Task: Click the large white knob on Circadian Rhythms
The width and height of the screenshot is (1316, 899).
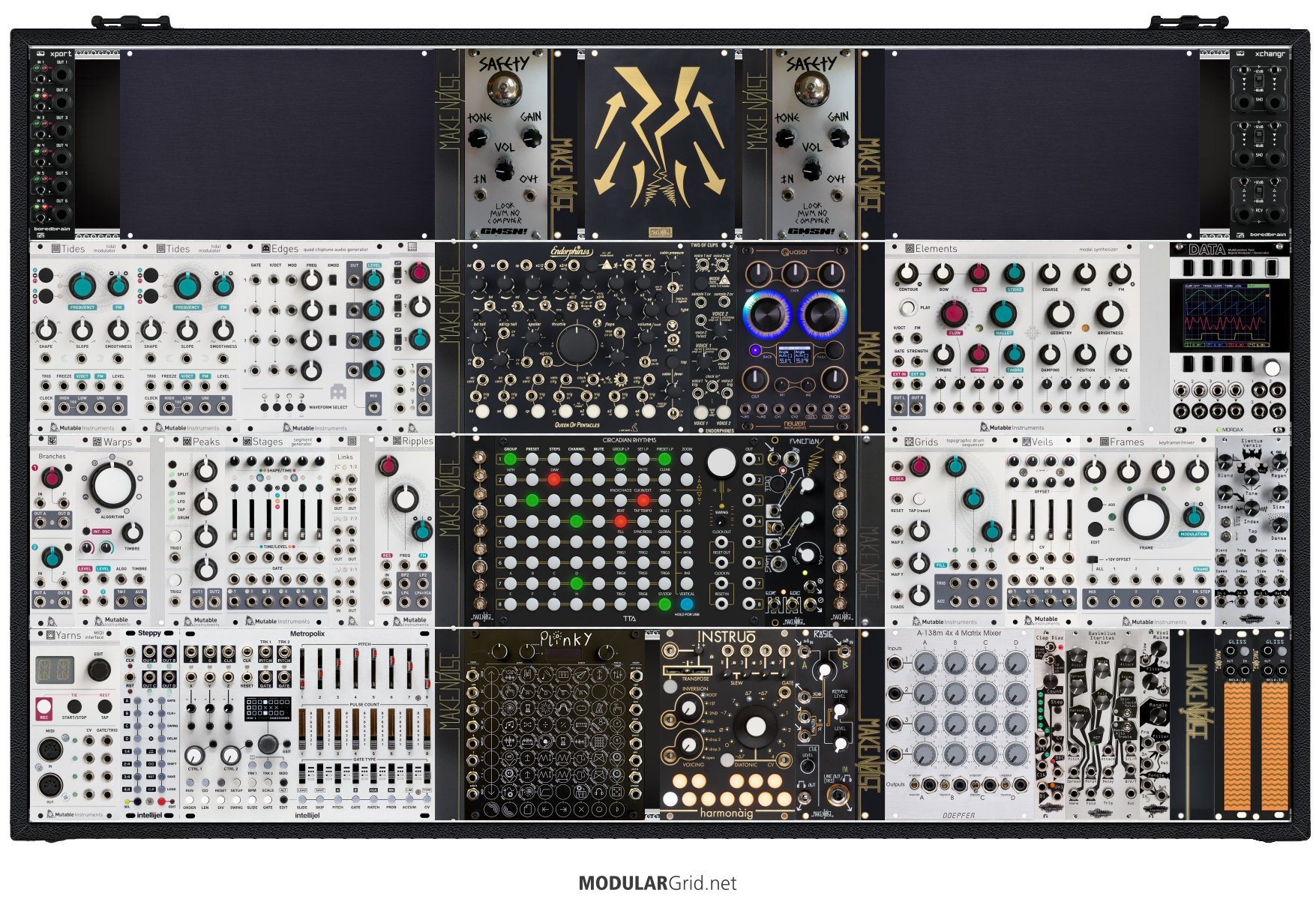Action: click(x=721, y=463)
